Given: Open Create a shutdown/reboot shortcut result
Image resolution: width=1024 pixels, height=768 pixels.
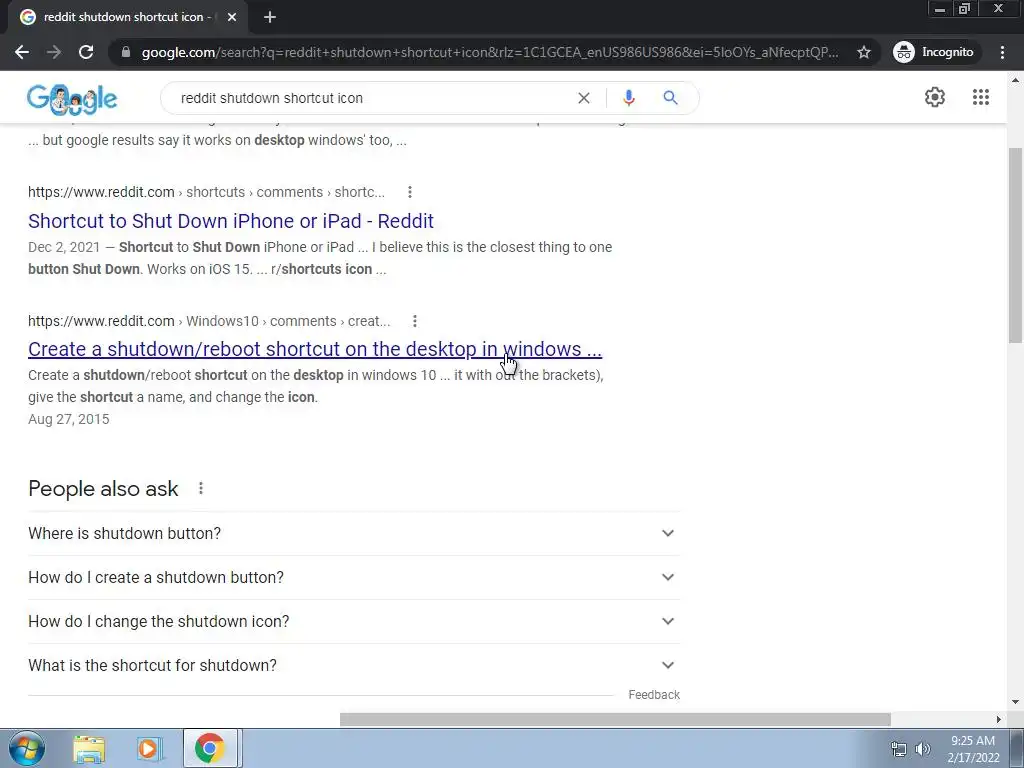Looking at the screenshot, I should pos(315,349).
